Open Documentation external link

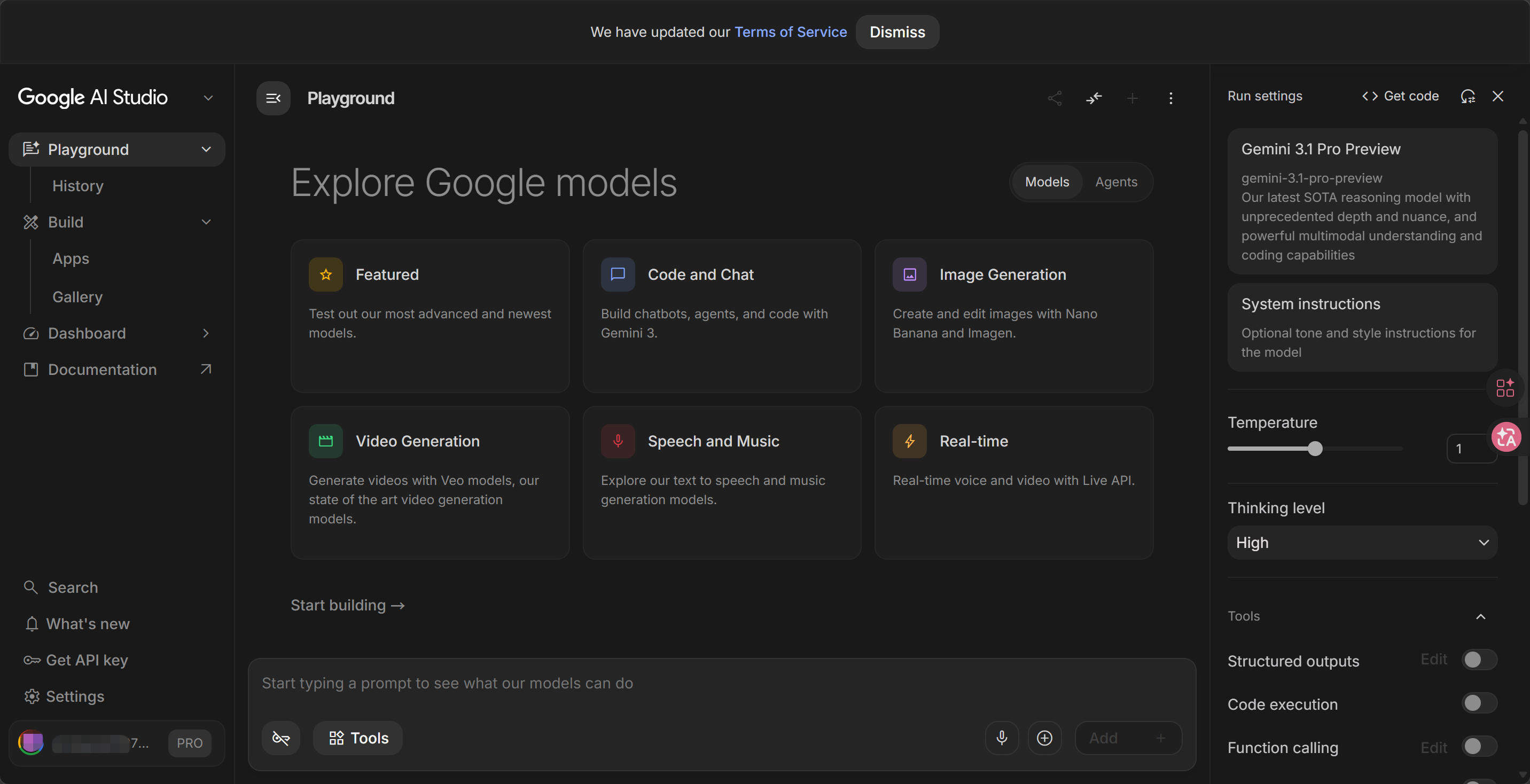[x=117, y=370]
